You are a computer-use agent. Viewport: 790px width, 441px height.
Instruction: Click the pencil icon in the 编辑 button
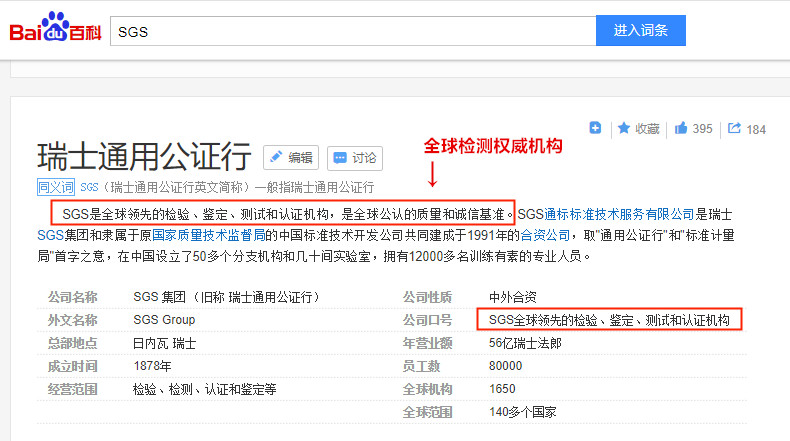click(x=276, y=157)
